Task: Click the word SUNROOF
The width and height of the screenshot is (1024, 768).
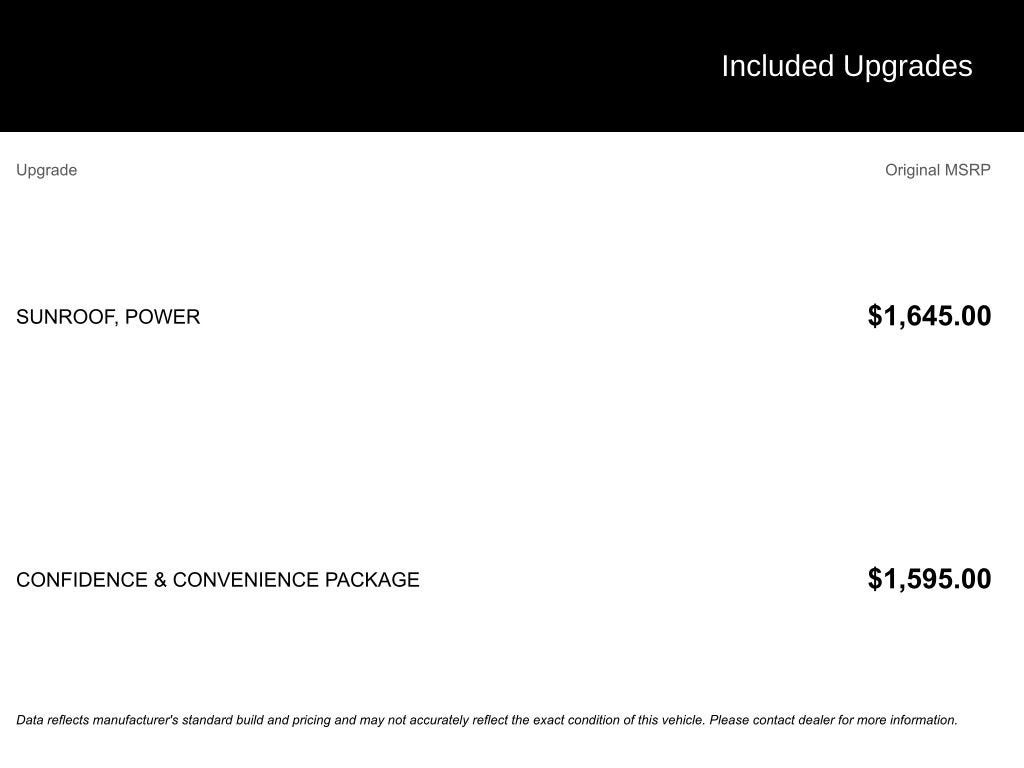Action: pyautogui.click(x=66, y=317)
